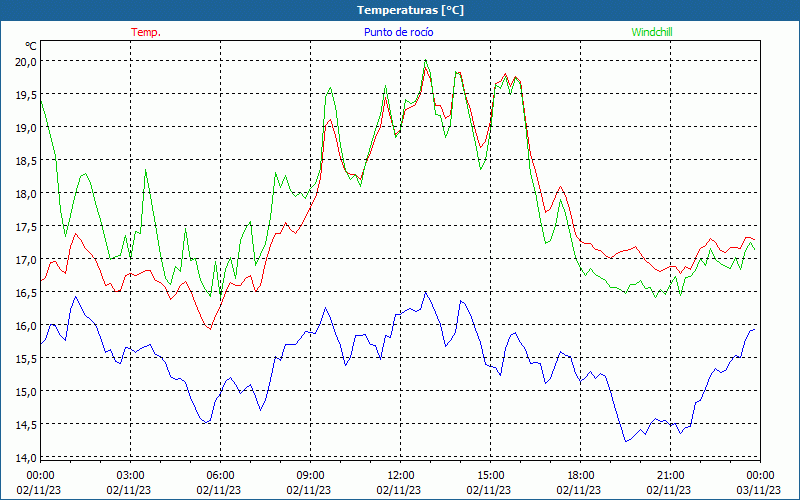Click the '03:00' time label
The image size is (800, 500).
tap(130, 475)
